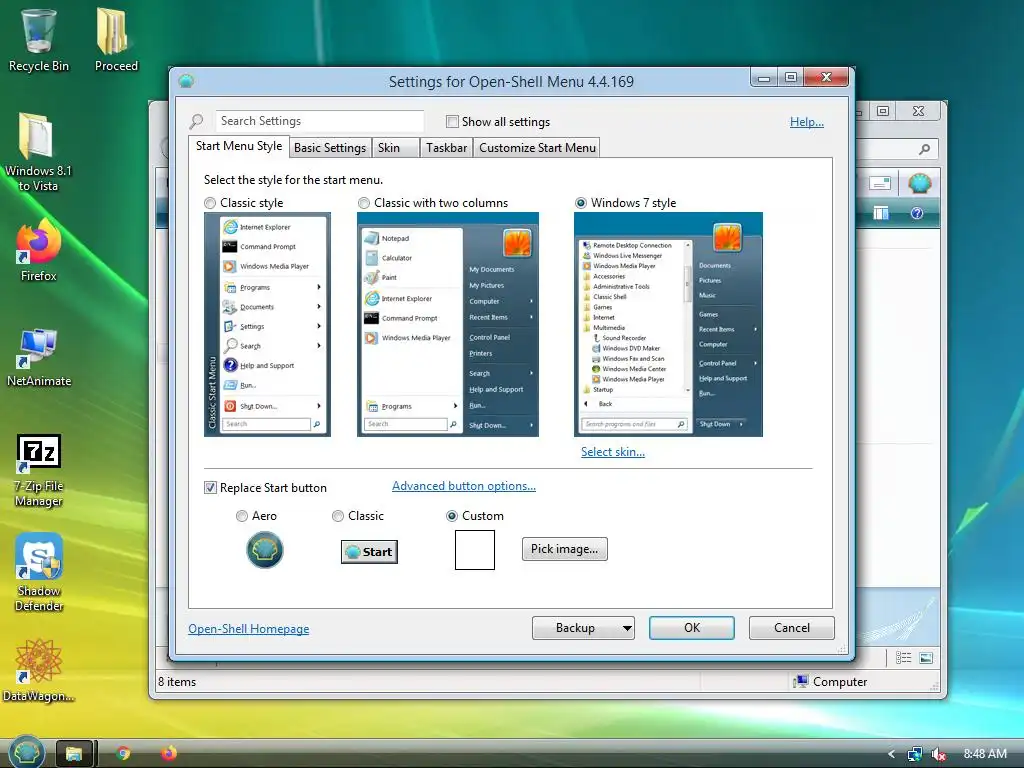1024x768 pixels.
Task: Click the Classic style menu preview thumbnail
Action: click(267, 325)
